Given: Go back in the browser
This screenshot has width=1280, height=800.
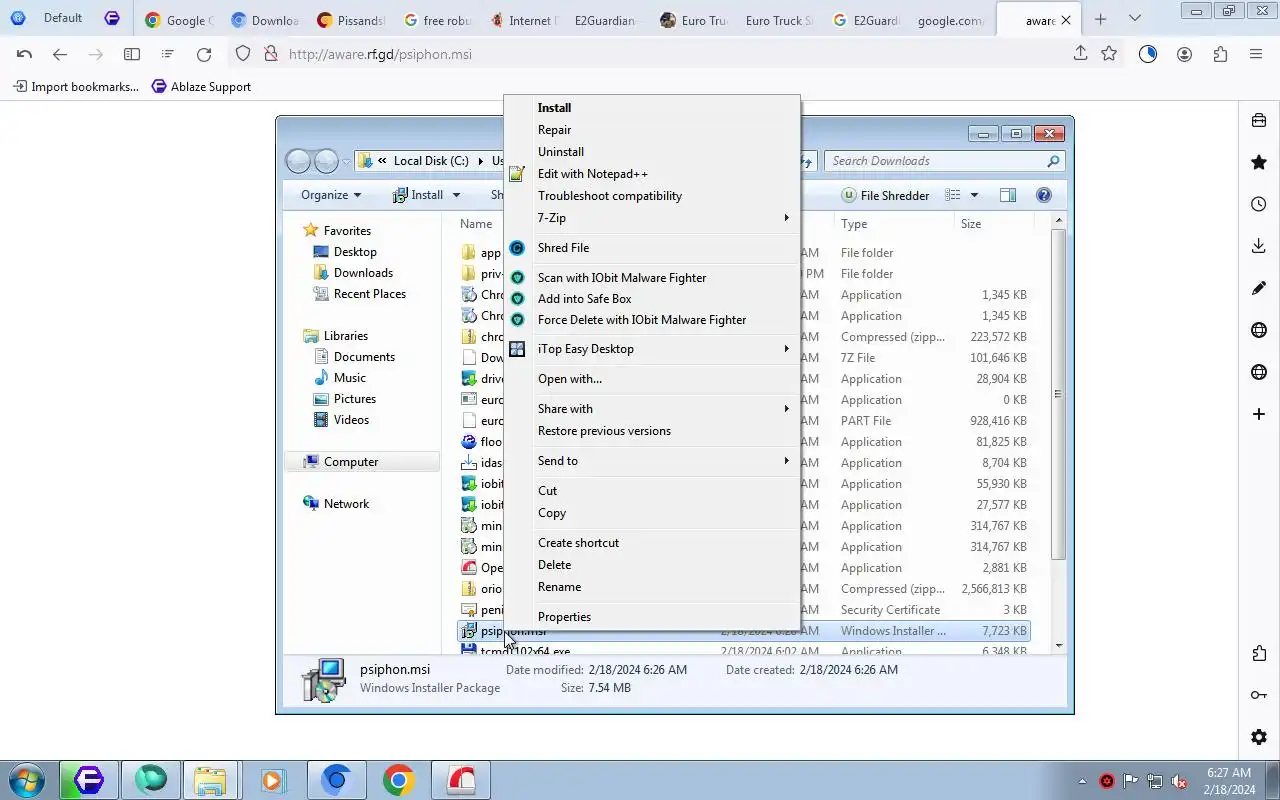Looking at the screenshot, I should tap(60, 54).
